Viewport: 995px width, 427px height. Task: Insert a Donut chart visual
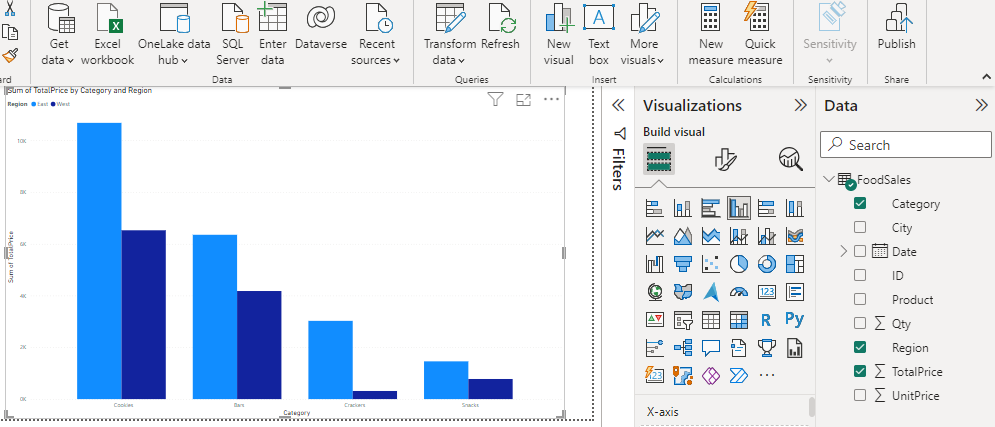[x=767, y=263]
